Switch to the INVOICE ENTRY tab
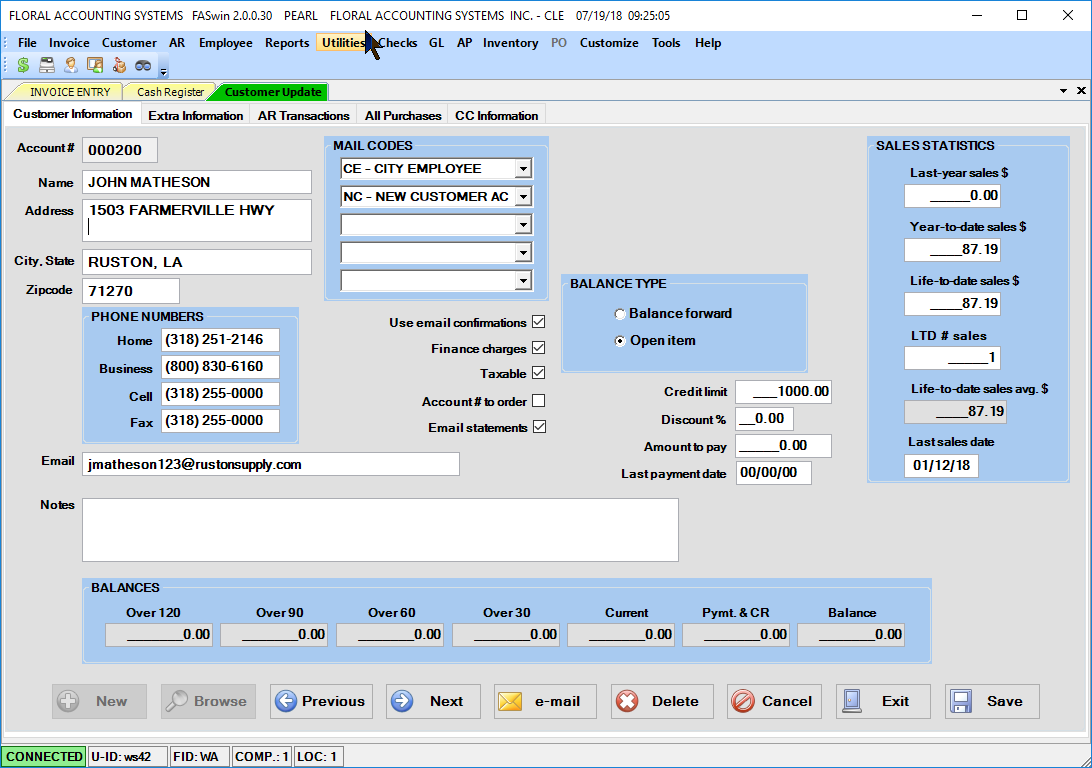 click(x=70, y=92)
